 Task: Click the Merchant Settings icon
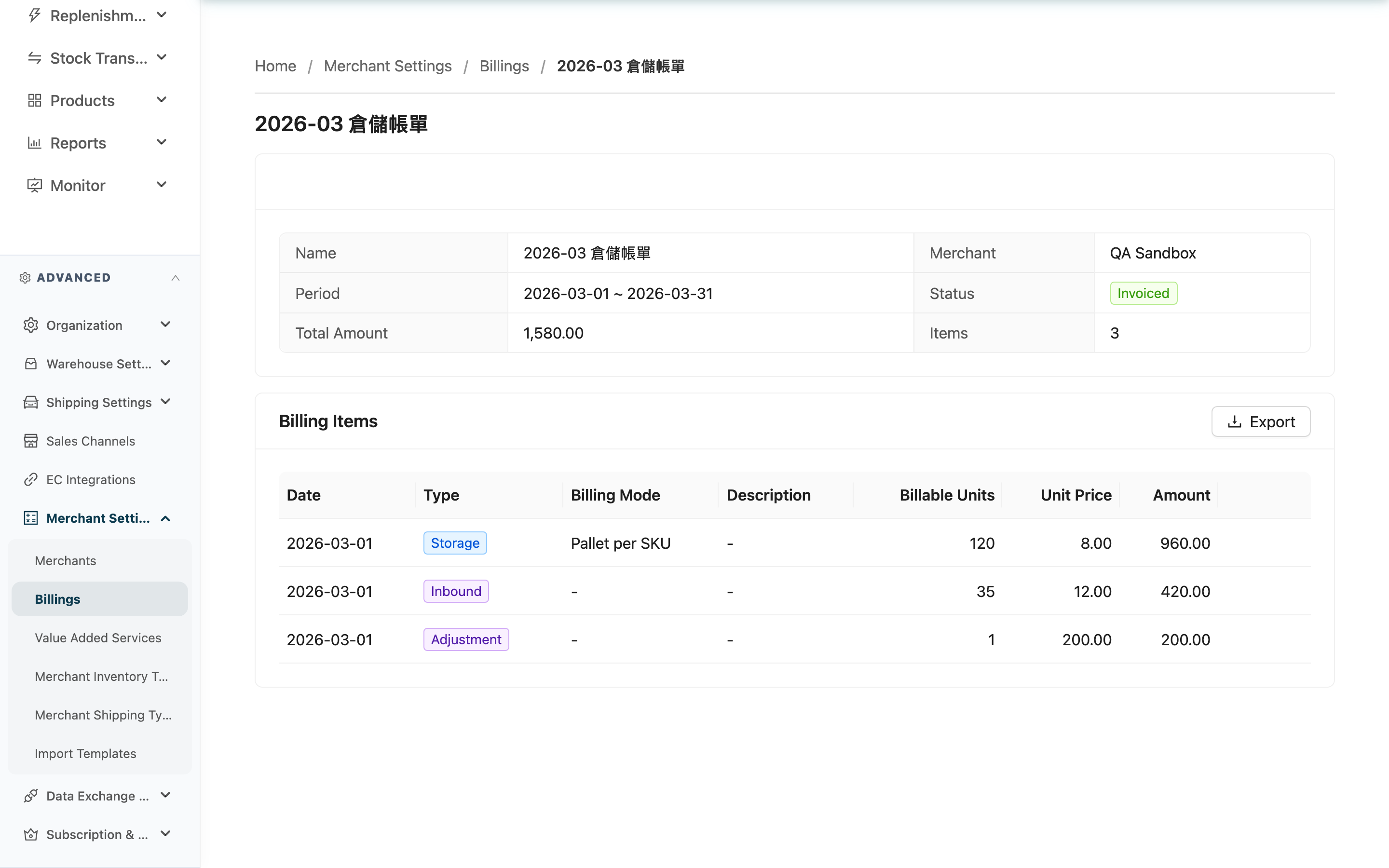point(31,518)
